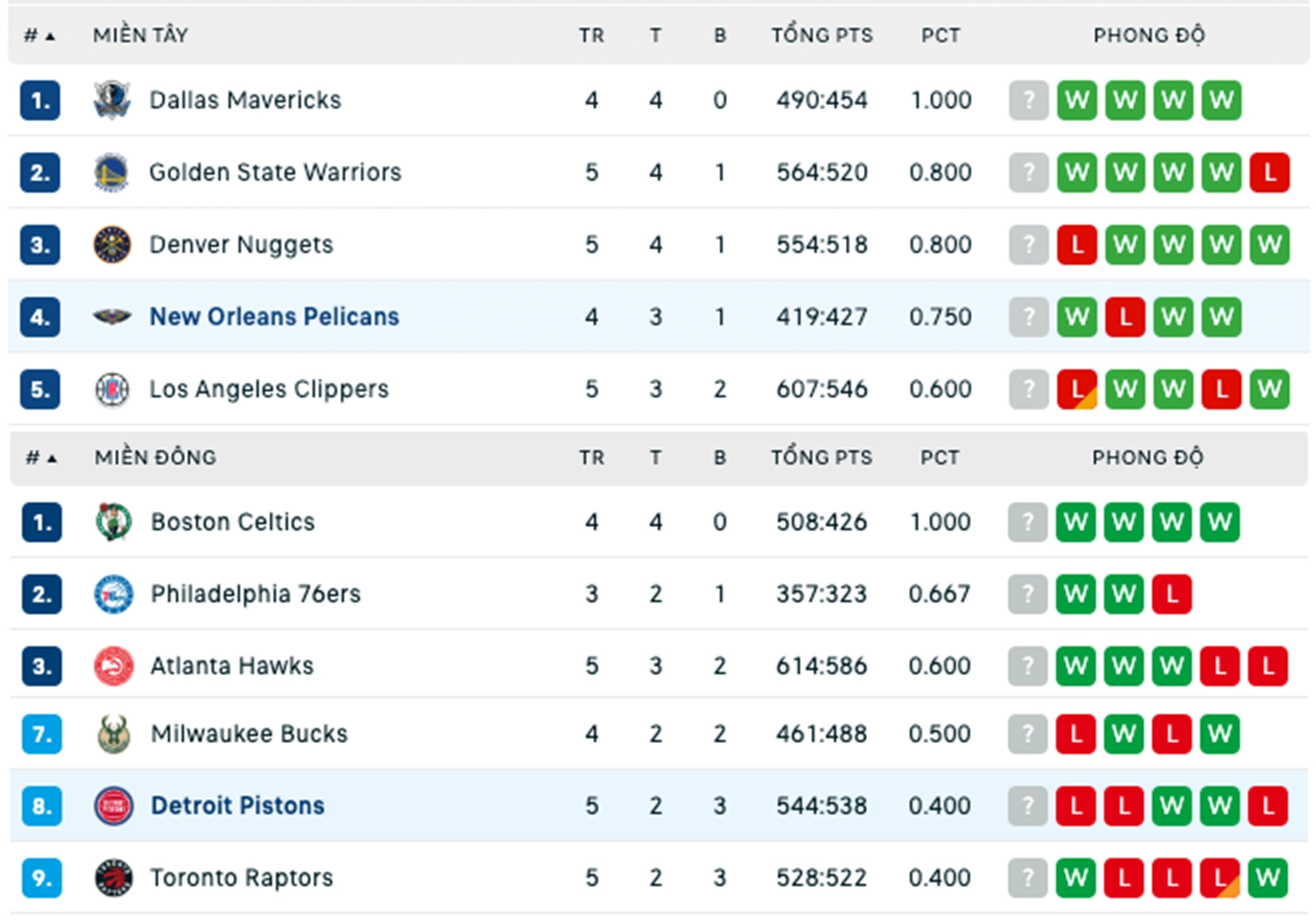This screenshot has width=1316, height=920.
Task: Click the Detroit Pistons logo
Action: pyautogui.click(x=113, y=806)
